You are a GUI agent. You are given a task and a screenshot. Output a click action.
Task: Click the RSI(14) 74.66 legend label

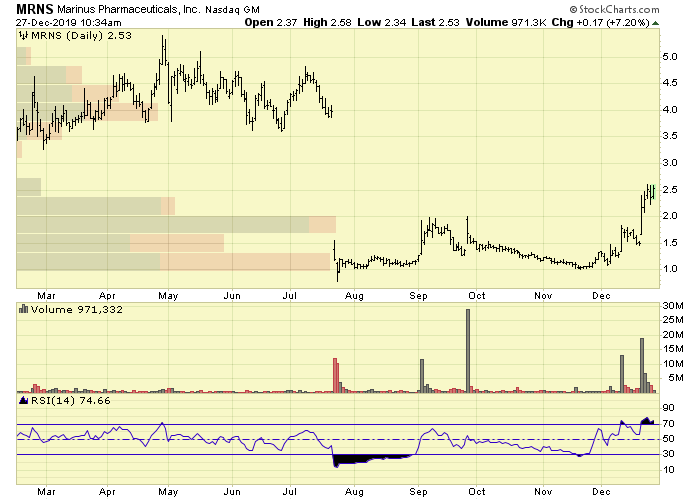coord(70,400)
